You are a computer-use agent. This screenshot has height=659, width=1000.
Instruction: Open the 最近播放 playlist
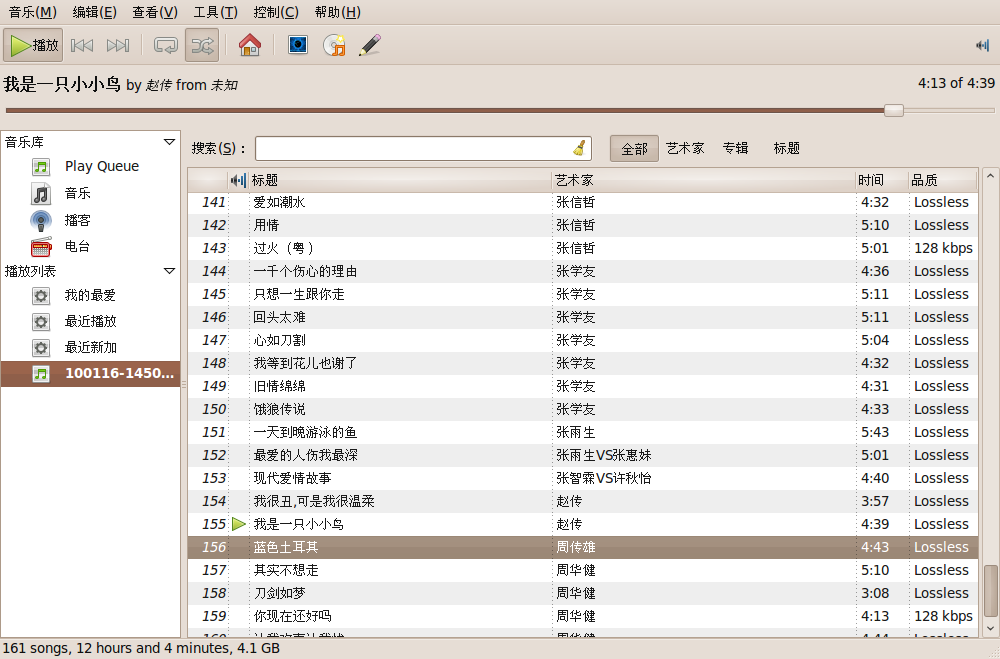(91, 322)
